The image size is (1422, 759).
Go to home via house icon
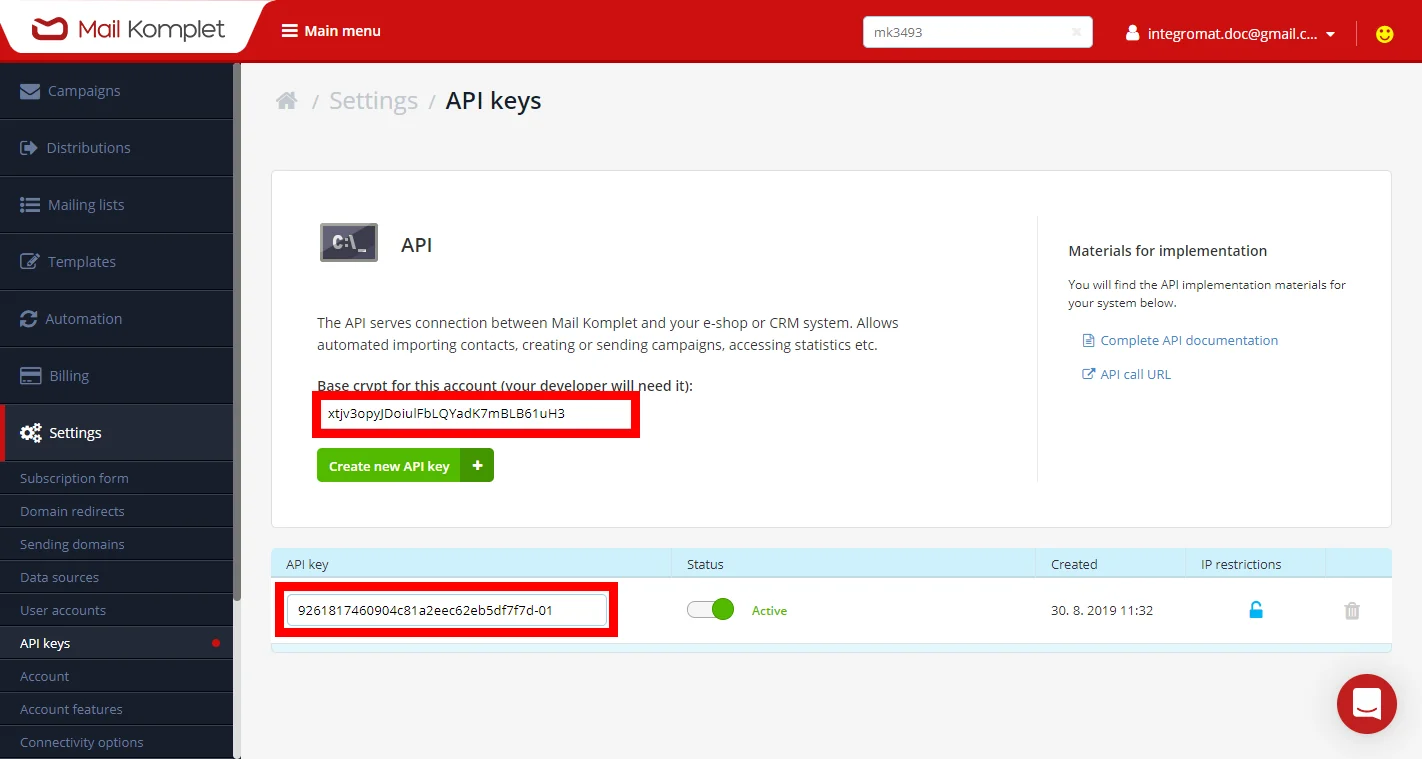287,100
